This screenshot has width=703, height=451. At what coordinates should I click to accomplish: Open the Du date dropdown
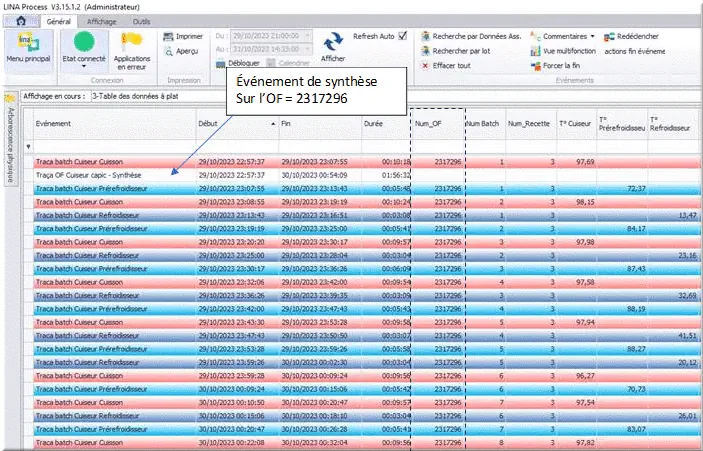coord(308,36)
